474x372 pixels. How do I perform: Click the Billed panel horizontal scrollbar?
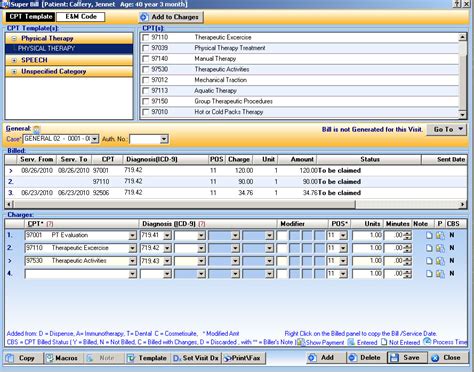coord(236,204)
